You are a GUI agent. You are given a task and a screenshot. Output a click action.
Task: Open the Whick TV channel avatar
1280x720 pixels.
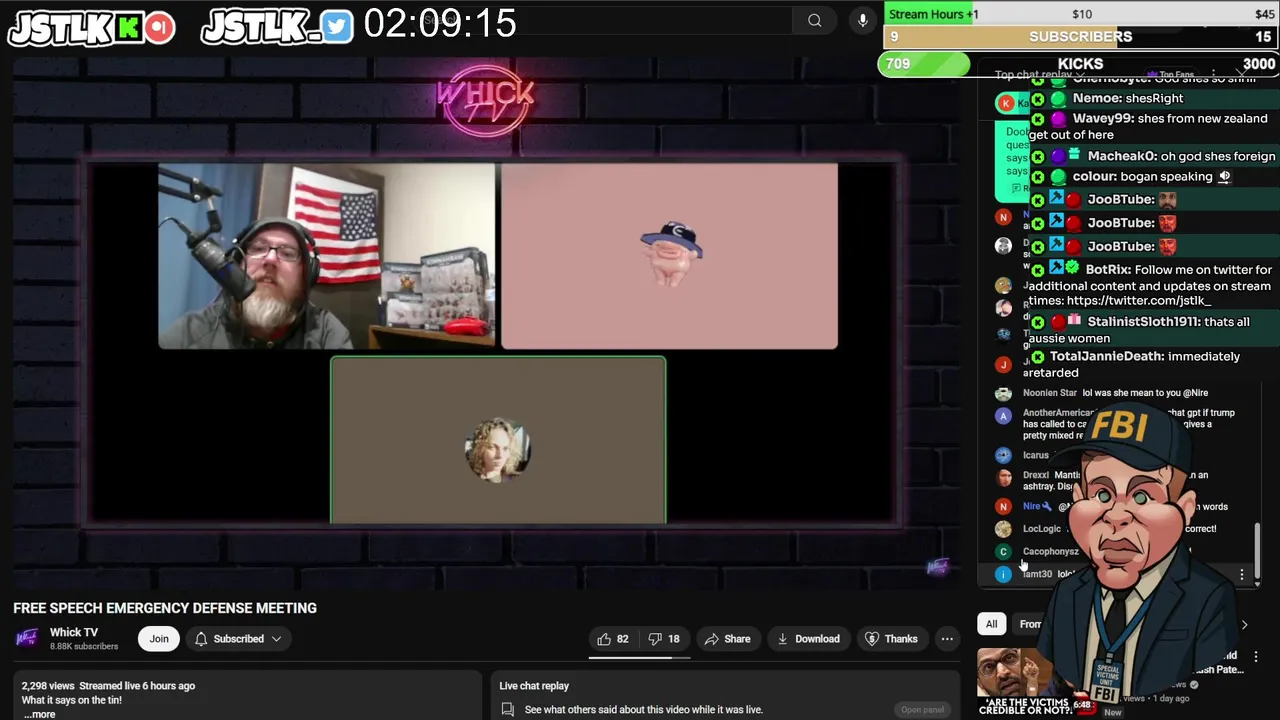pos(27,638)
